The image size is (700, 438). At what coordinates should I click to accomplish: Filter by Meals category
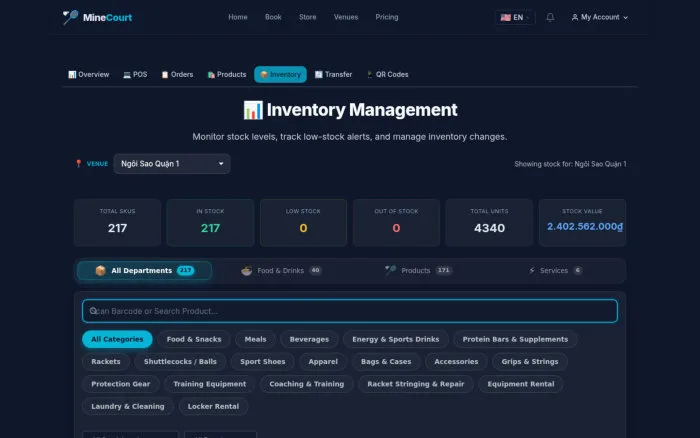point(255,339)
